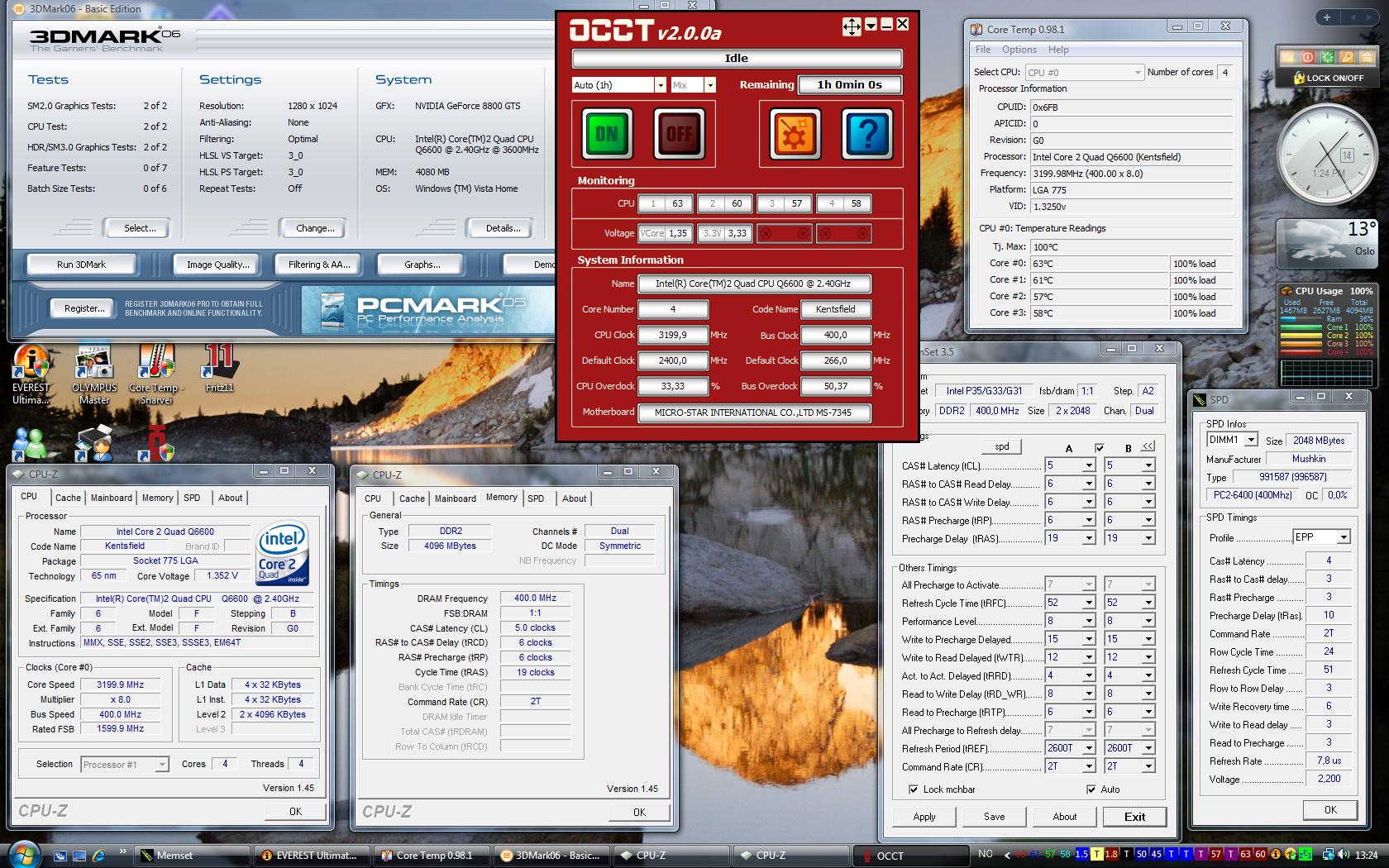Open the Help menu in Core Temp

1058,50
